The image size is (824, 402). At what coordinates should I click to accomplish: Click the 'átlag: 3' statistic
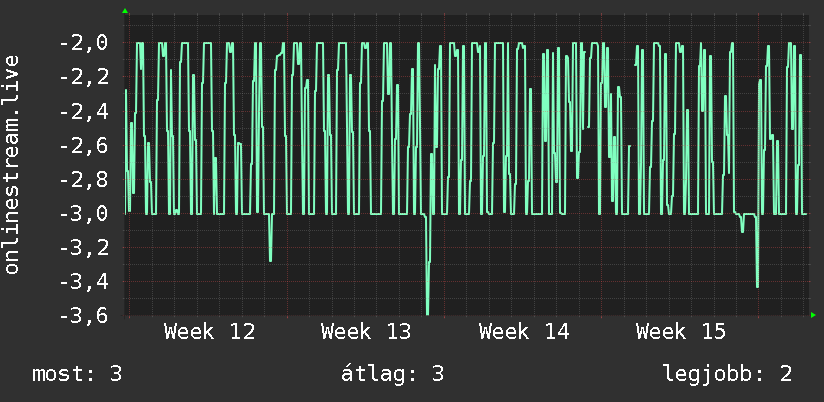(393, 374)
